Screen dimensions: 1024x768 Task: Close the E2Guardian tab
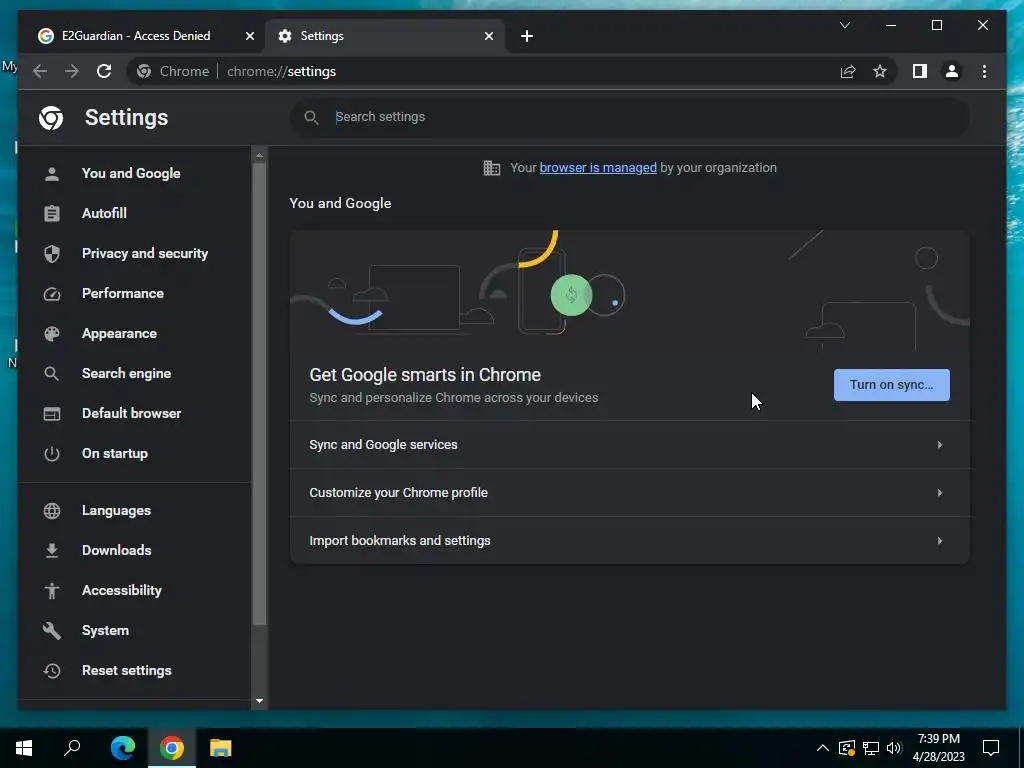point(249,37)
